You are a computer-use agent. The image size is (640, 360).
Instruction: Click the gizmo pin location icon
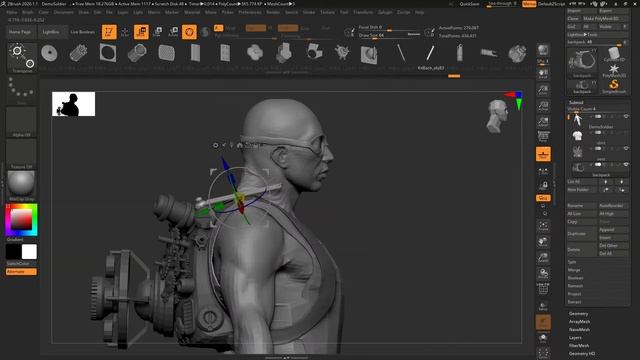pyautogui.click(x=231, y=145)
